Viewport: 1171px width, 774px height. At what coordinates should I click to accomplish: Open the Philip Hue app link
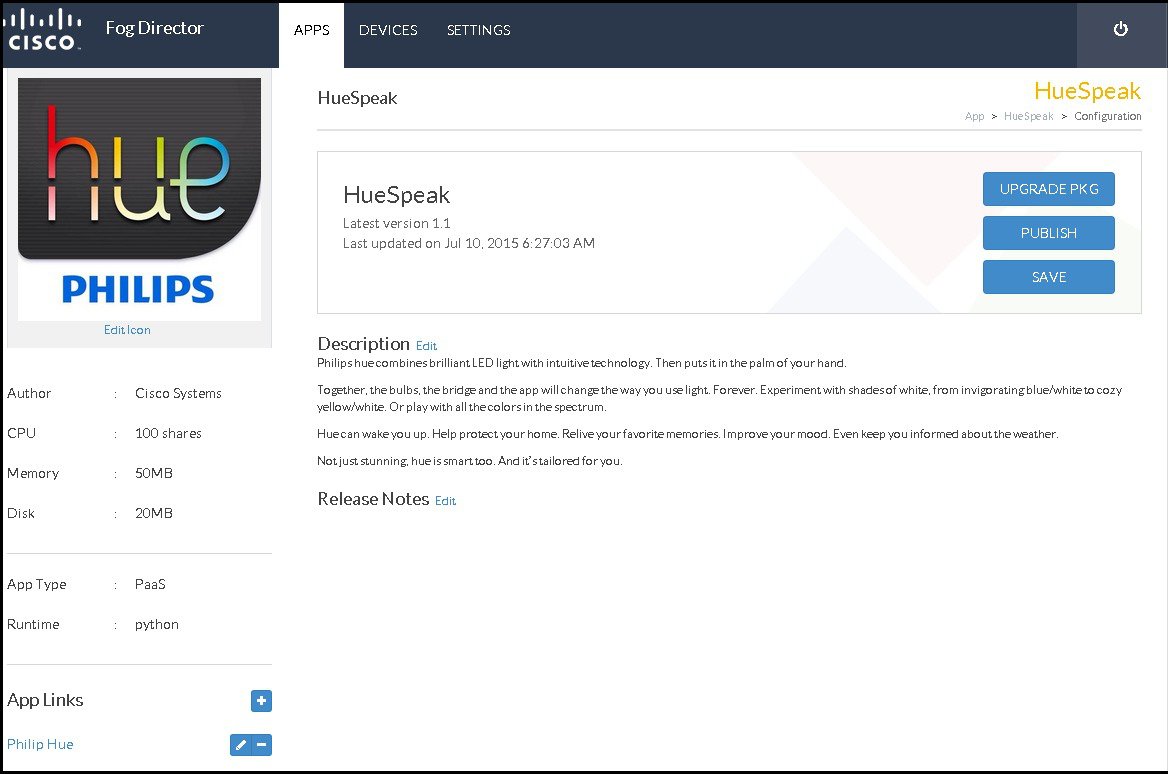(x=40, y=746)
